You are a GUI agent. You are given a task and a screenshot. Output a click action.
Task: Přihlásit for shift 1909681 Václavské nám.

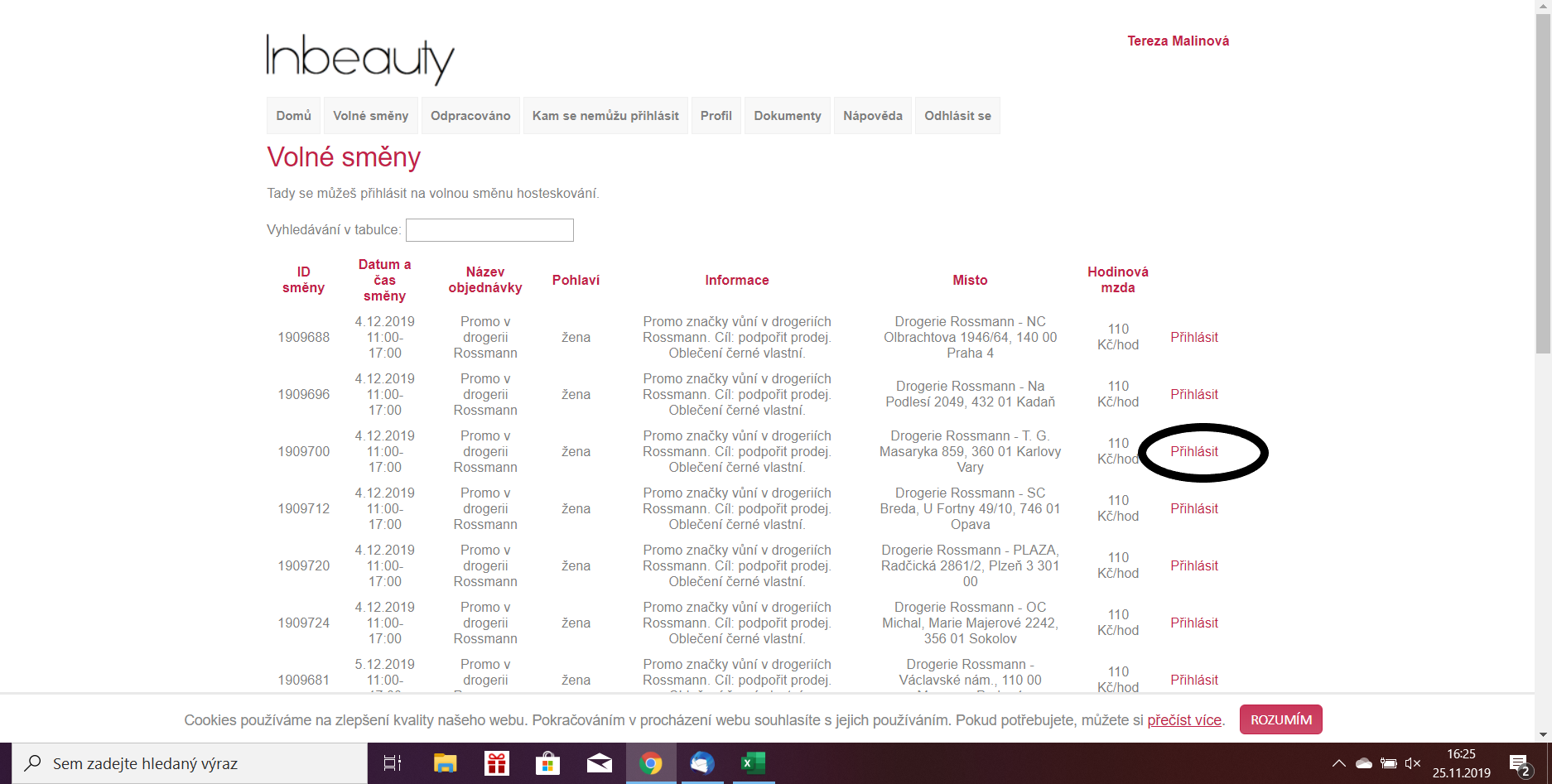click(1194, 680)
